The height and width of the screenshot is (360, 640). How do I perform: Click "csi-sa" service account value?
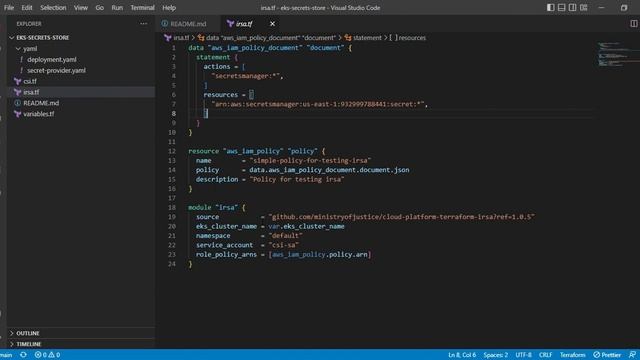coord(284,245)
